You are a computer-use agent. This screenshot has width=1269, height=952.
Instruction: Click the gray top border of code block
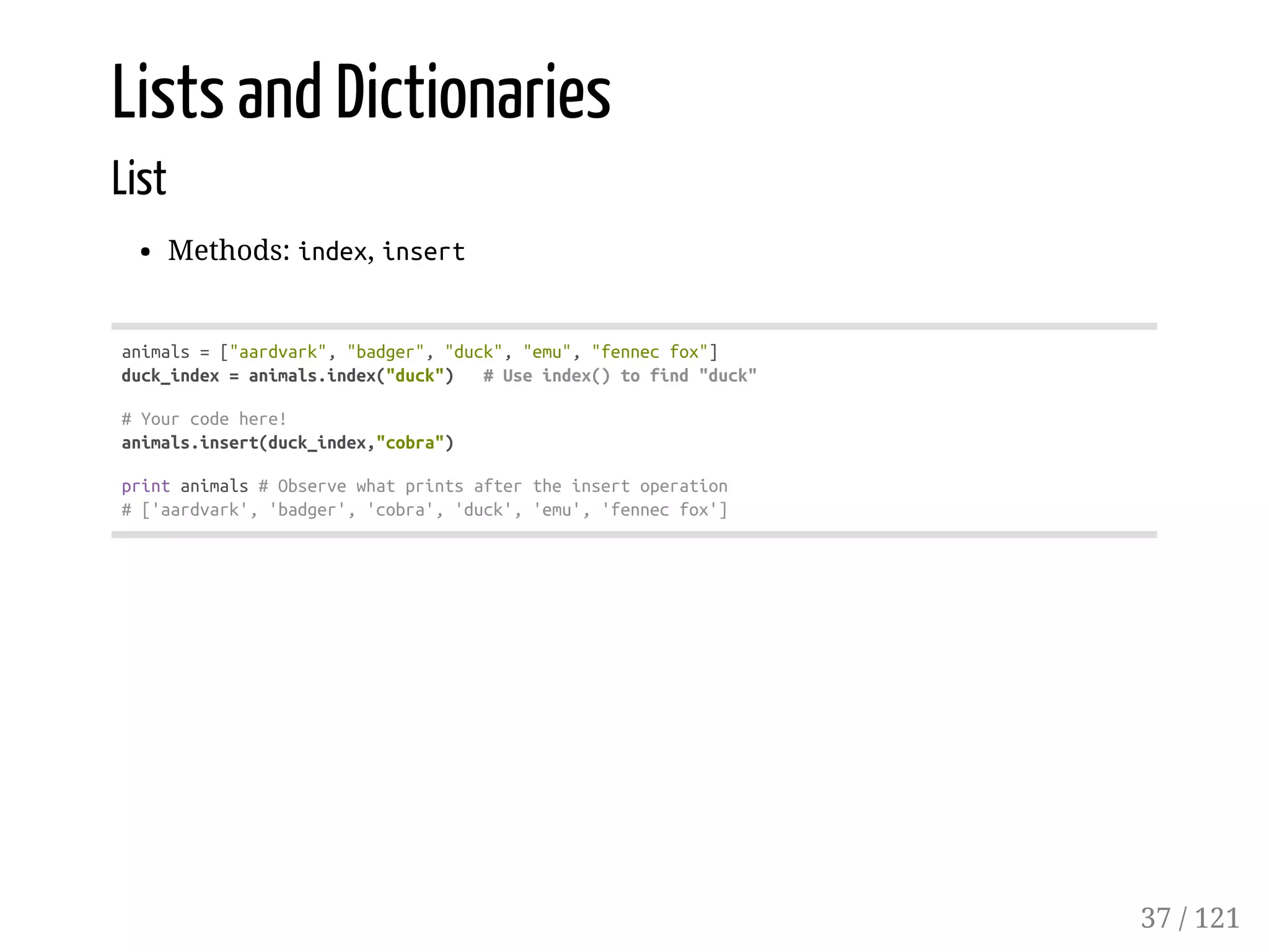click(x=633, y=326)
